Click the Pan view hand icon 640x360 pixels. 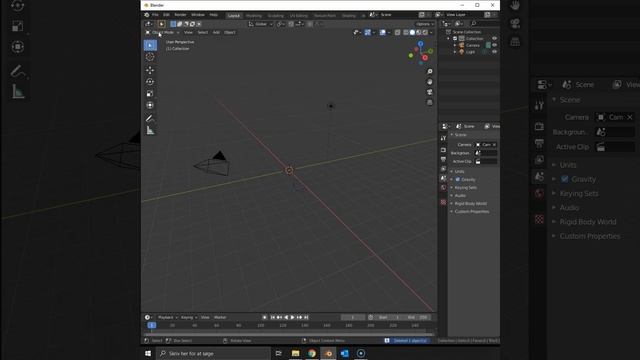429,82
